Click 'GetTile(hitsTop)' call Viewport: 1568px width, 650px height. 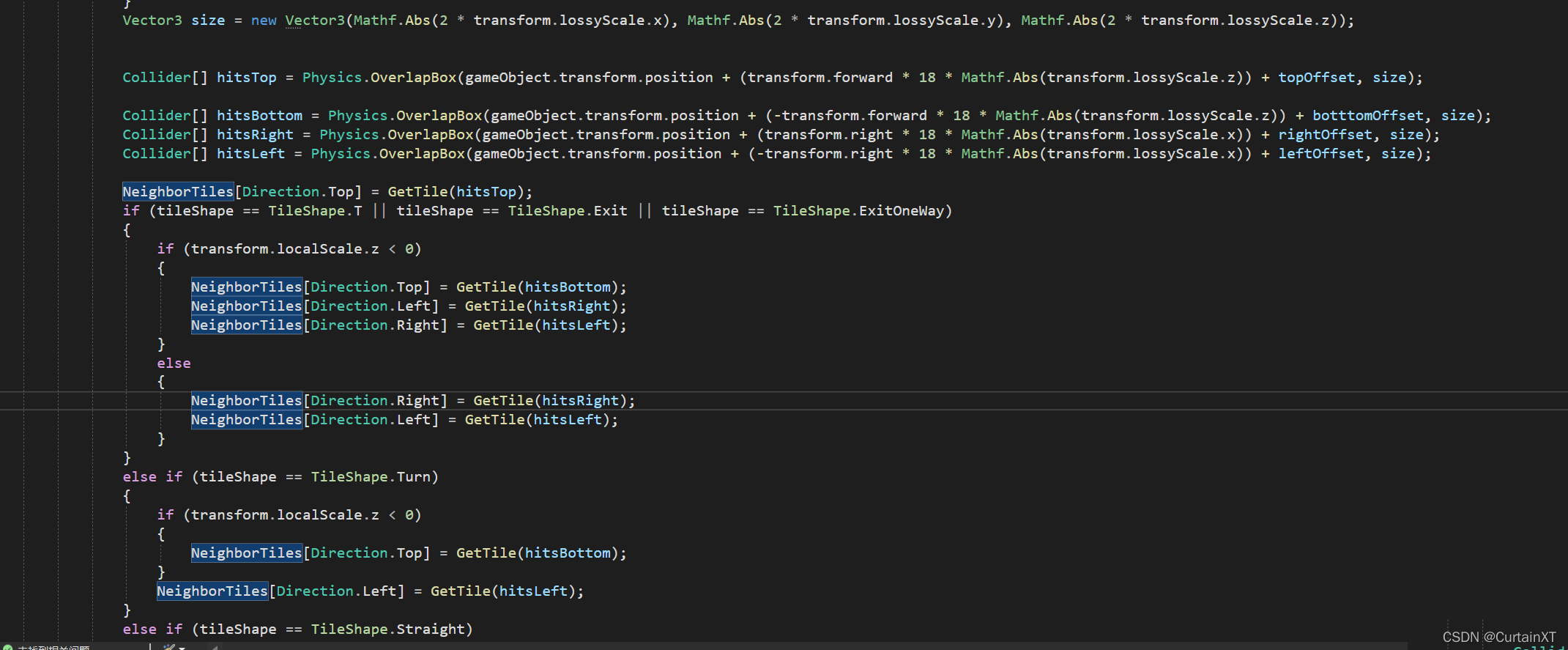coord(456,192)
